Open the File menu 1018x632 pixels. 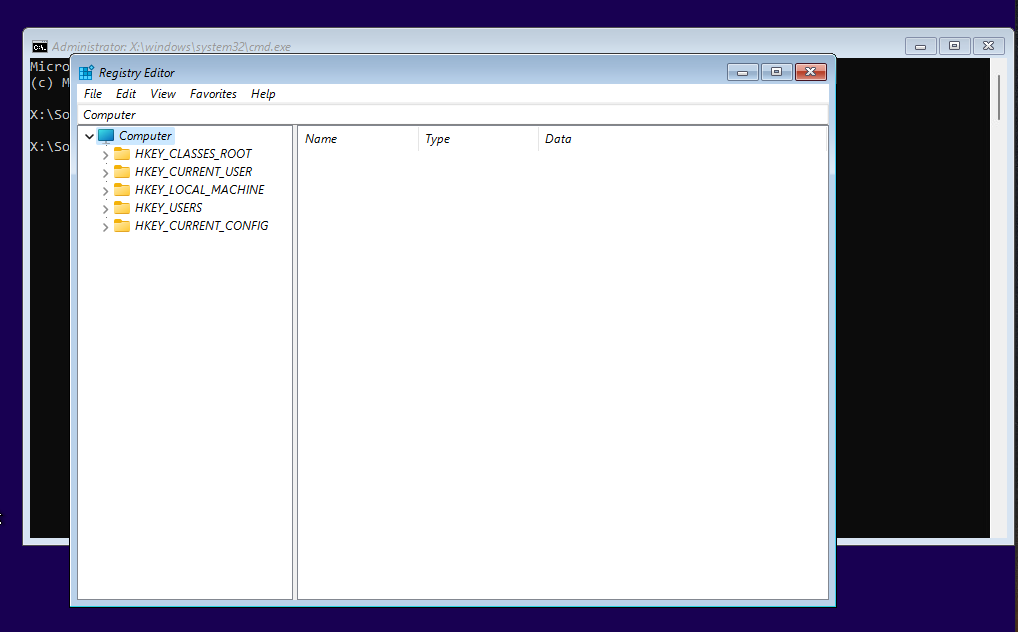pos(93,94)
